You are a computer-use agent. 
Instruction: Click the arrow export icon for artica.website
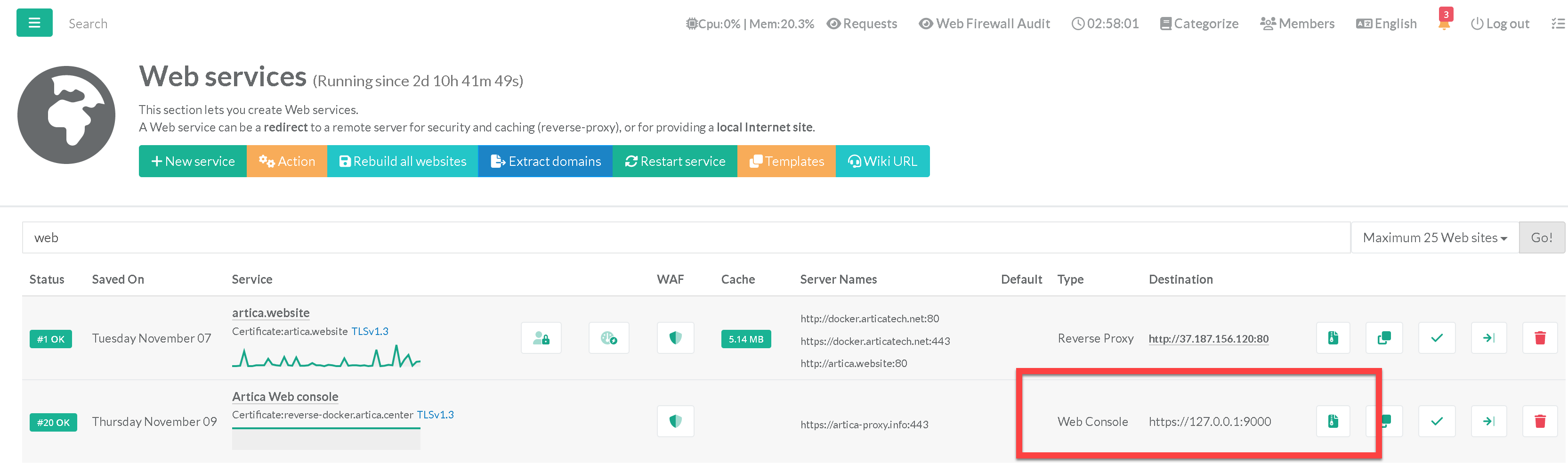tap(1488, 338)
